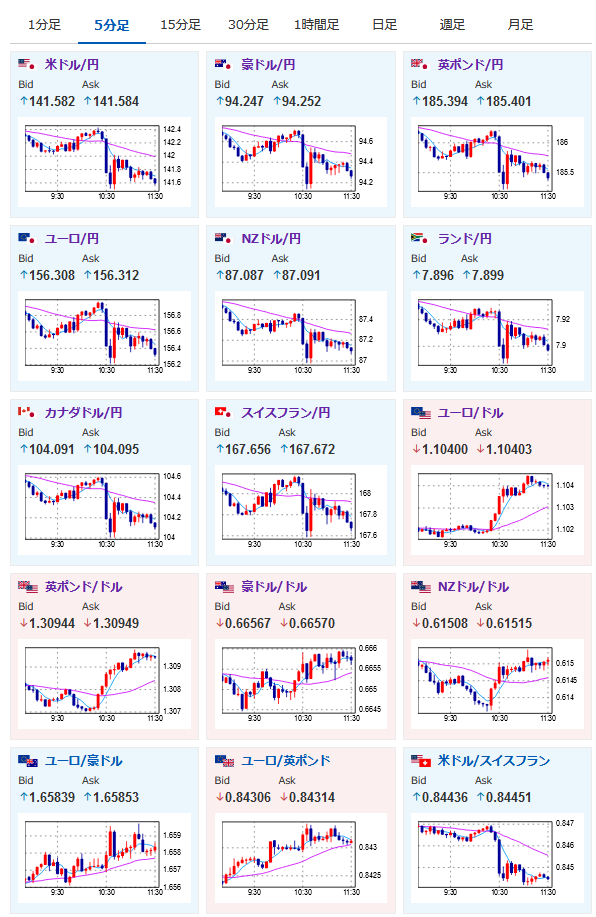Screen dimensions: 596x917
Task: Click the ユーロ/英ポンド mini chart
Action: pyautogui.click(x=301, y=858)
